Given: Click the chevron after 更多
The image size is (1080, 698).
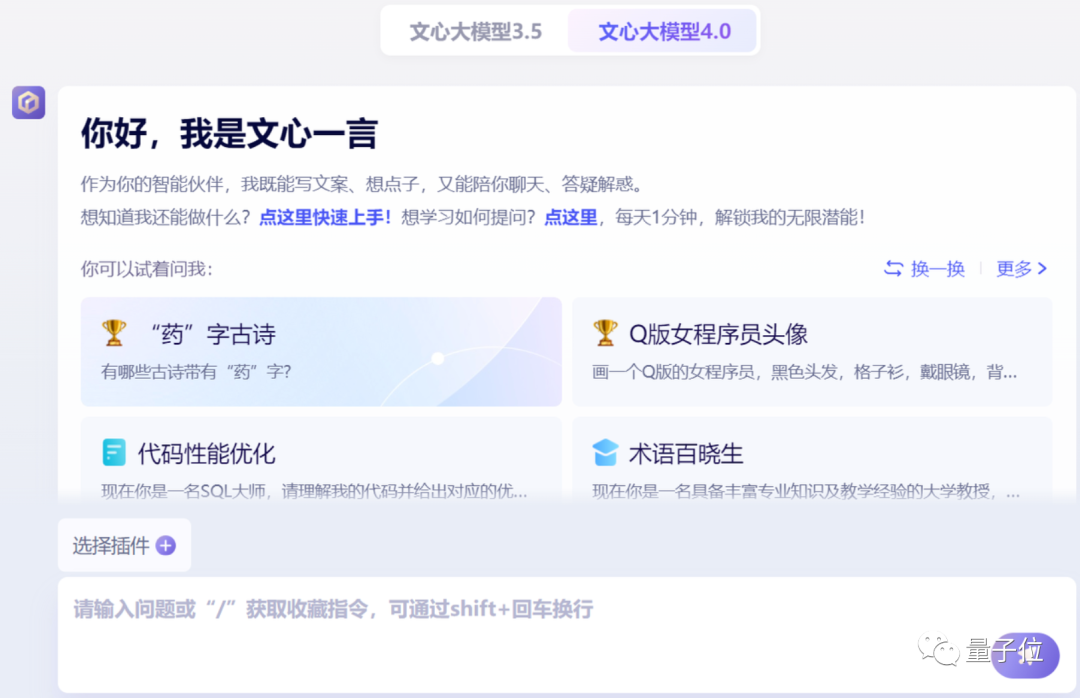Looking at the screenshot, I should click(x=1043, y=268).
